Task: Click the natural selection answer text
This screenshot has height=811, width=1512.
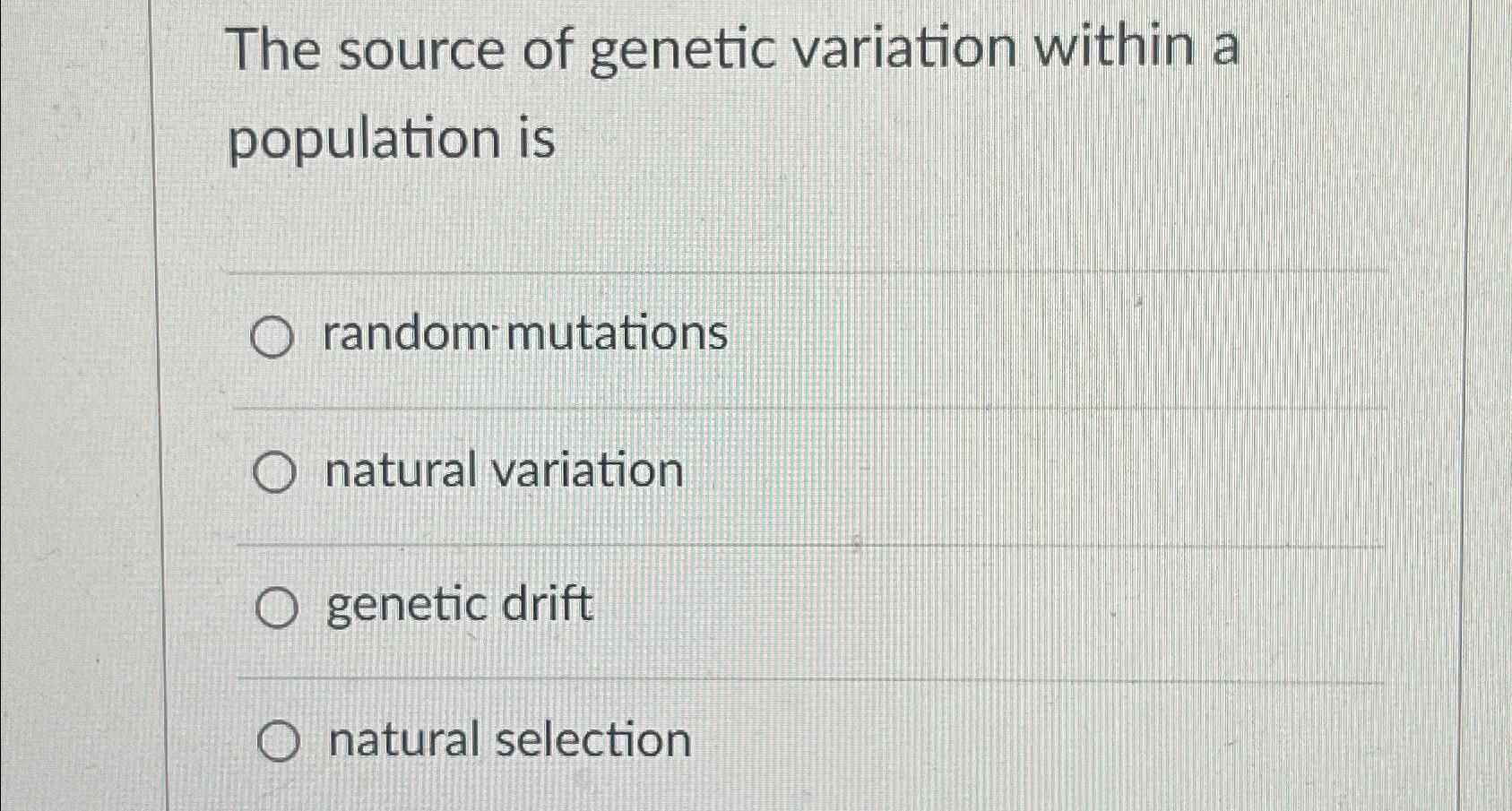Action: (506, 741)
